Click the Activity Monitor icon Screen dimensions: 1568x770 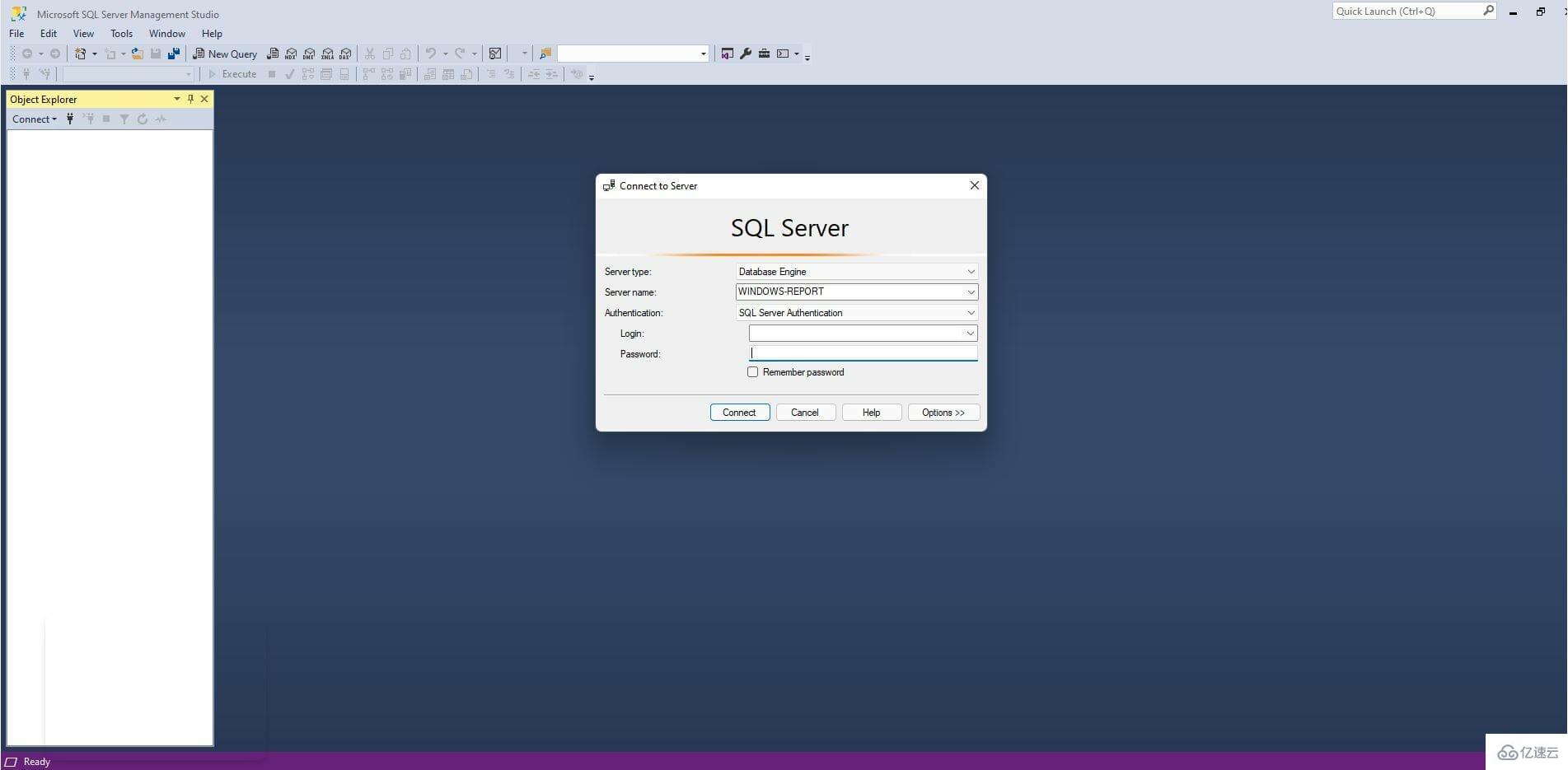(x=495, y=54)
